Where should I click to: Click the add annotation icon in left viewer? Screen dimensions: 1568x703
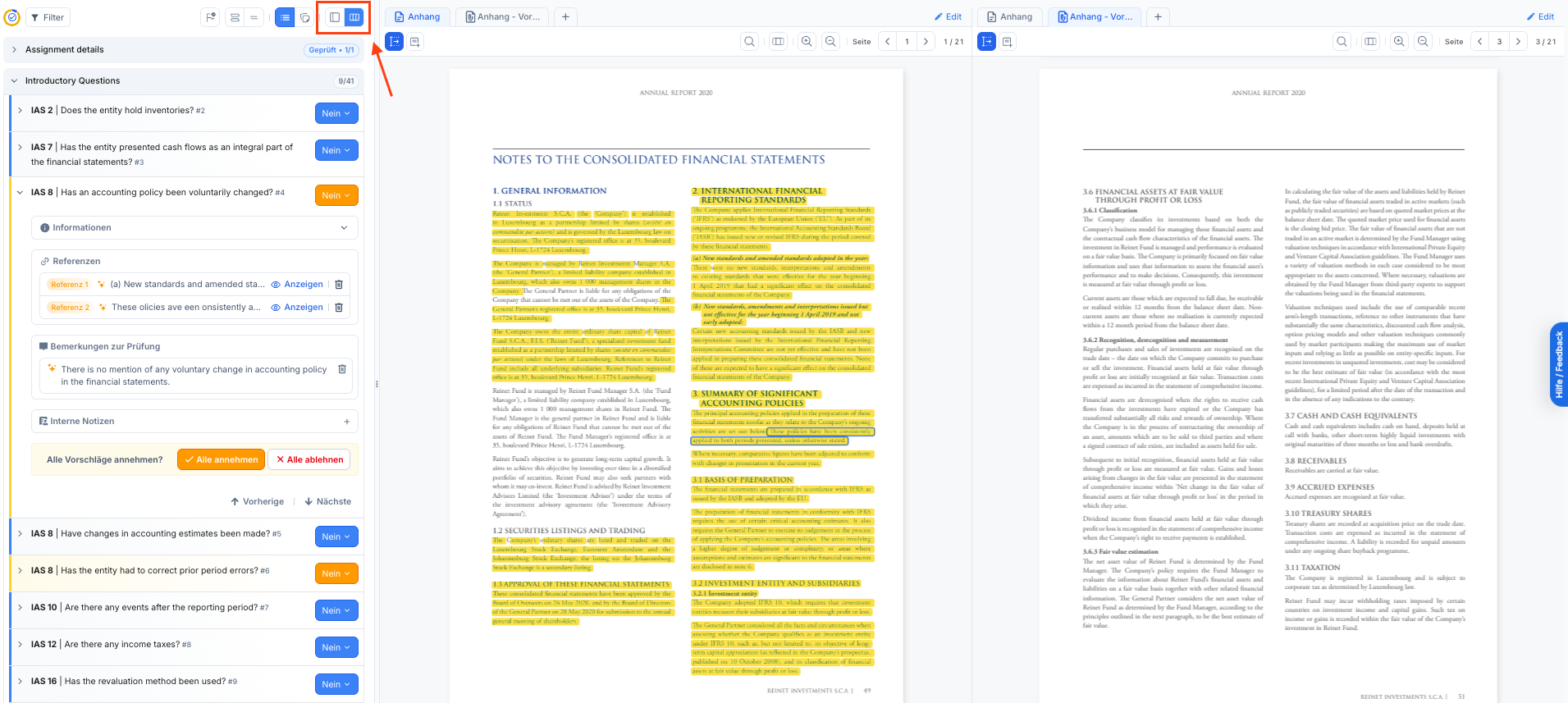point(415,42)
